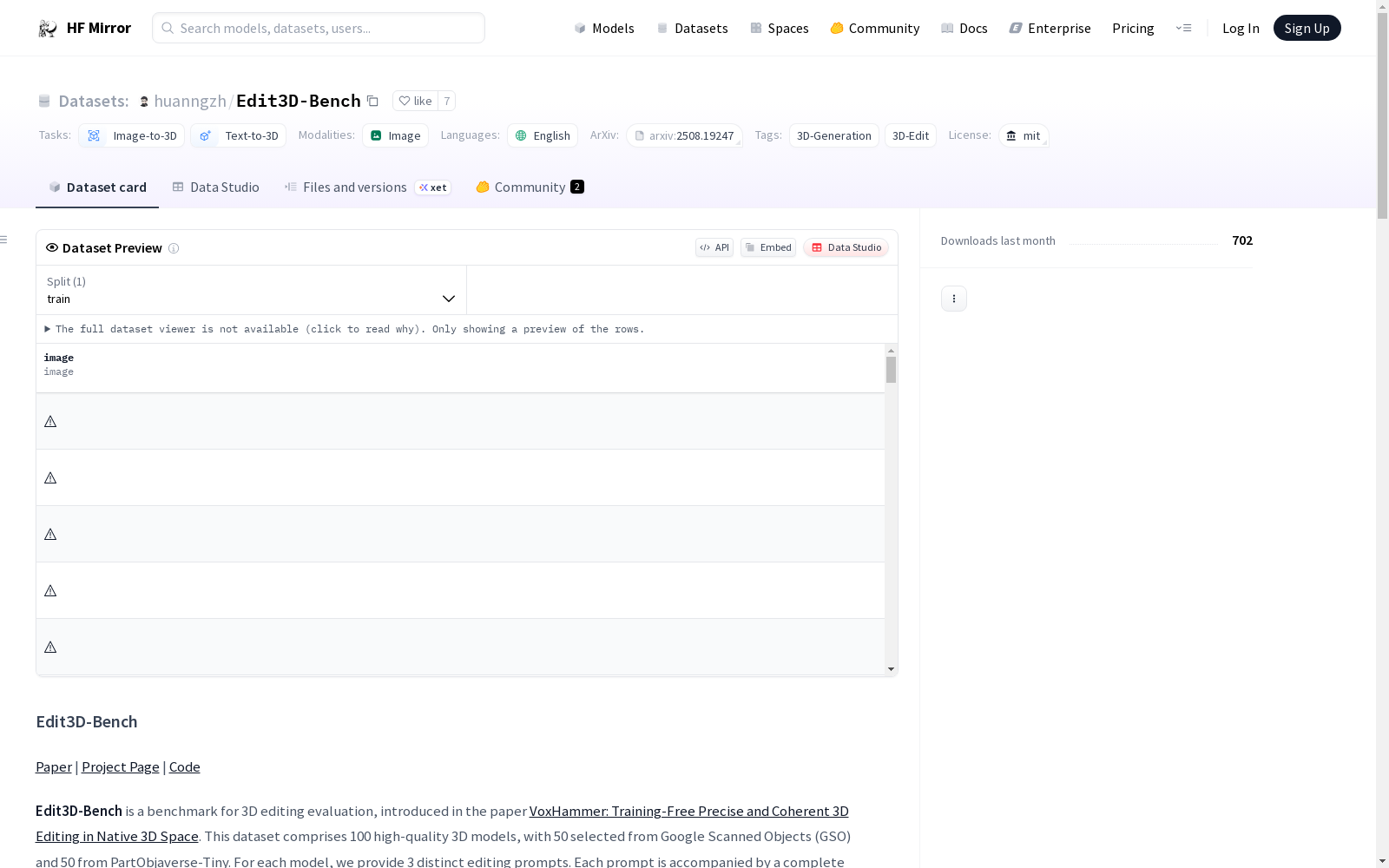This screenshot has height=868, width=1389.
Task: Click the 3D-Generation tag
Action: click(x=834, y=135)
